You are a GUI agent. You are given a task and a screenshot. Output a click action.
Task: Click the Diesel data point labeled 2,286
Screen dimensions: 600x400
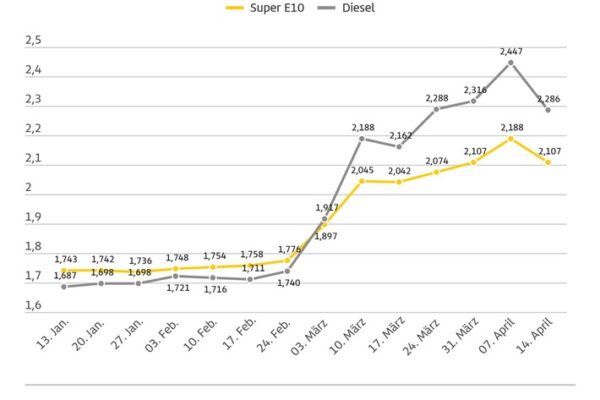click(x=548, y=109)
